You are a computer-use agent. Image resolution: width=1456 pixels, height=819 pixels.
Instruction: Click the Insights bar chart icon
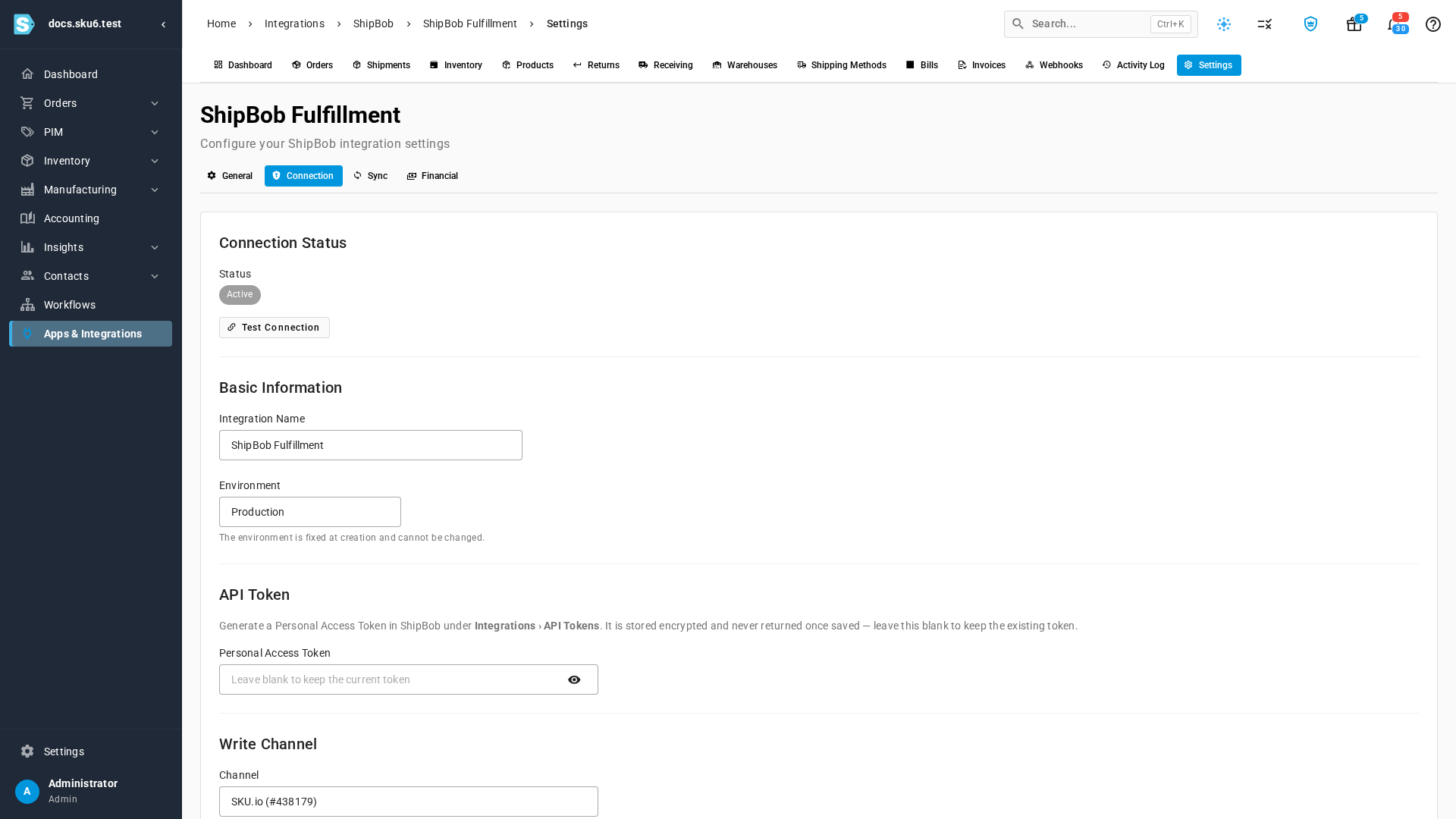coord(27,247)
